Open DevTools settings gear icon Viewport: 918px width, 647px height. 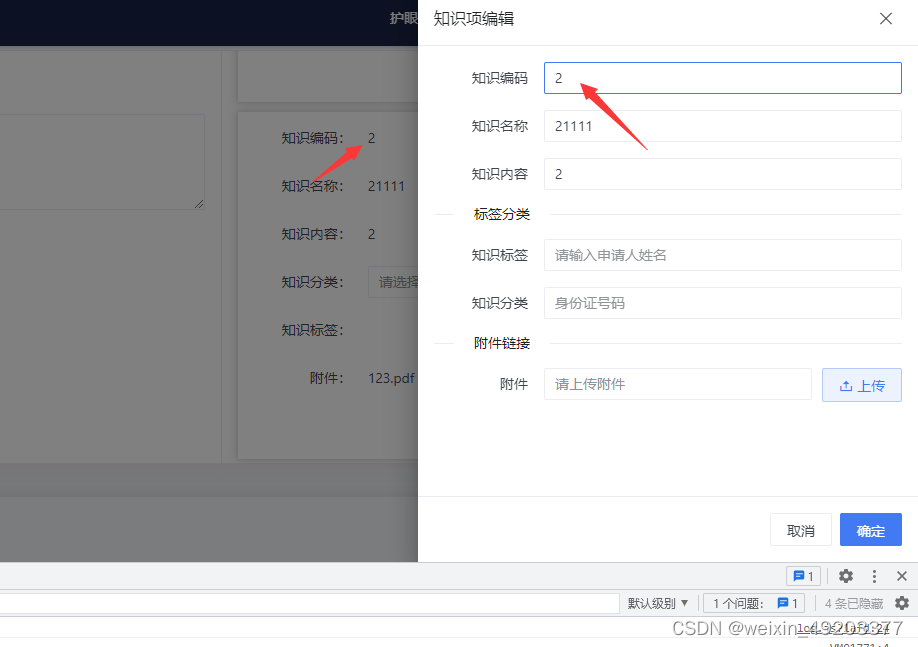[845, 576]
